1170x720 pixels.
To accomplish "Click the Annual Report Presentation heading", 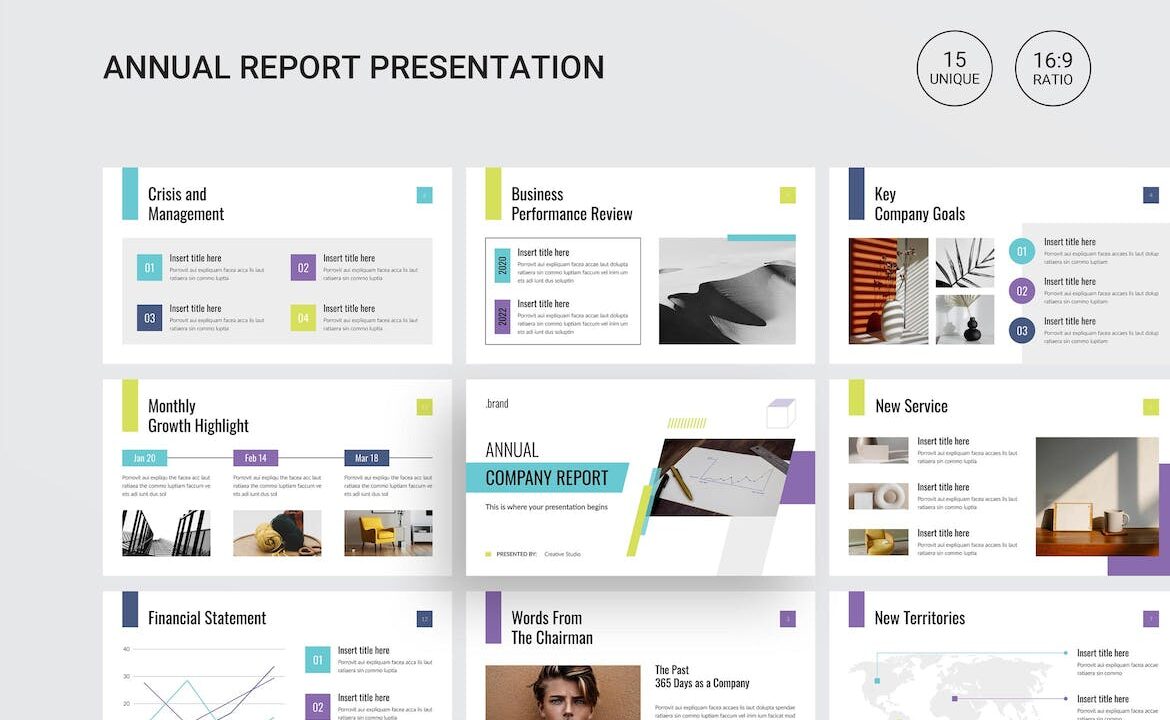I will point(354,68).
